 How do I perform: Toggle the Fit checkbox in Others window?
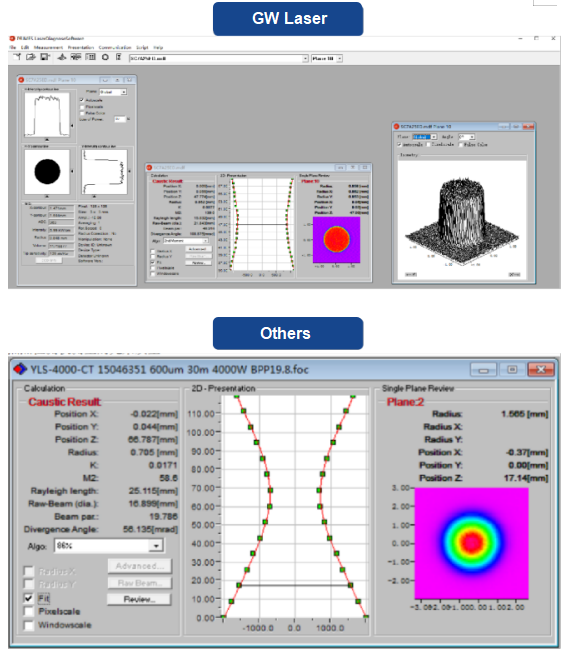[x=29, y=598]
